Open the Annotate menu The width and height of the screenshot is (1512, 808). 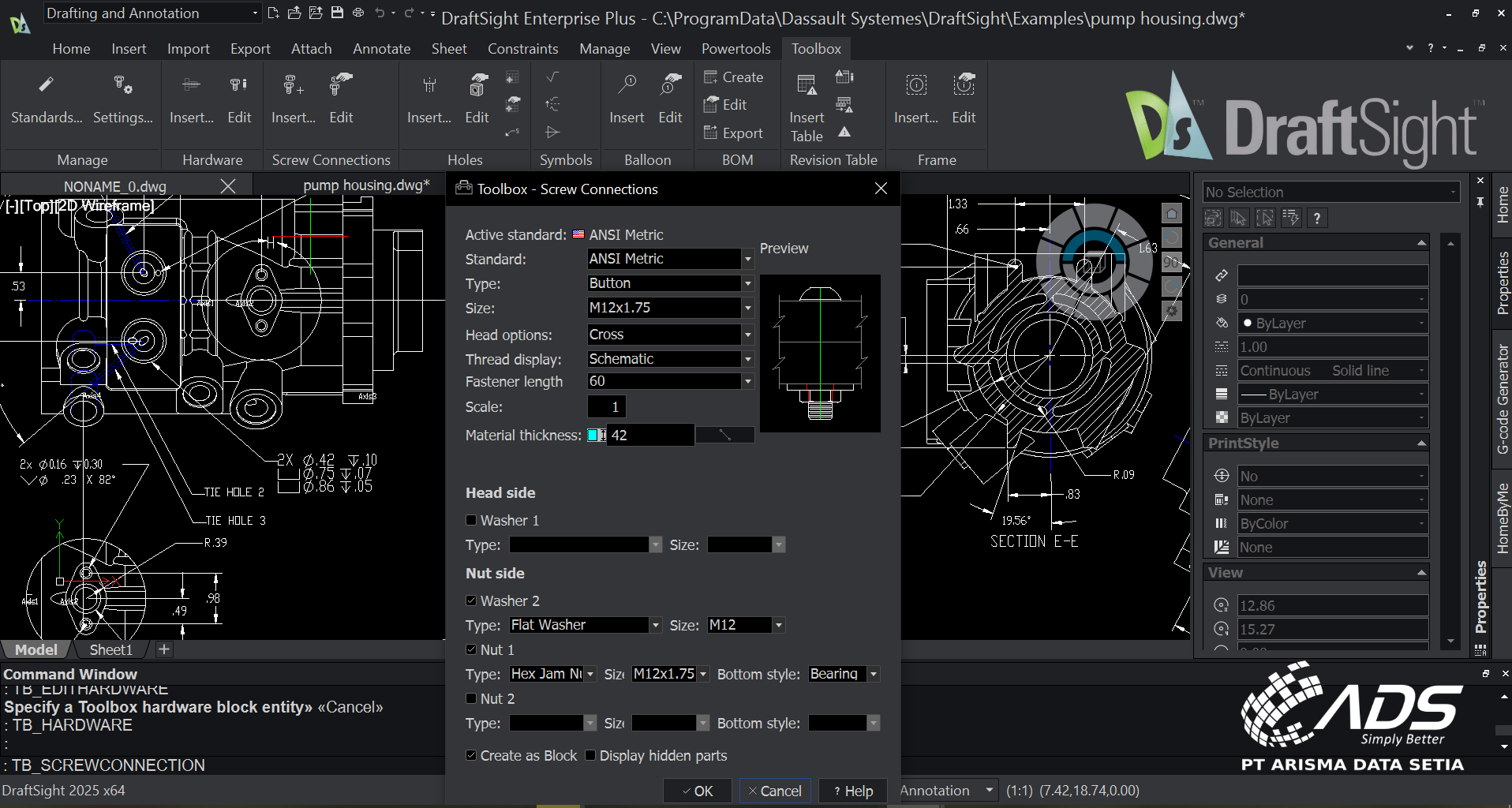[381, 48]
